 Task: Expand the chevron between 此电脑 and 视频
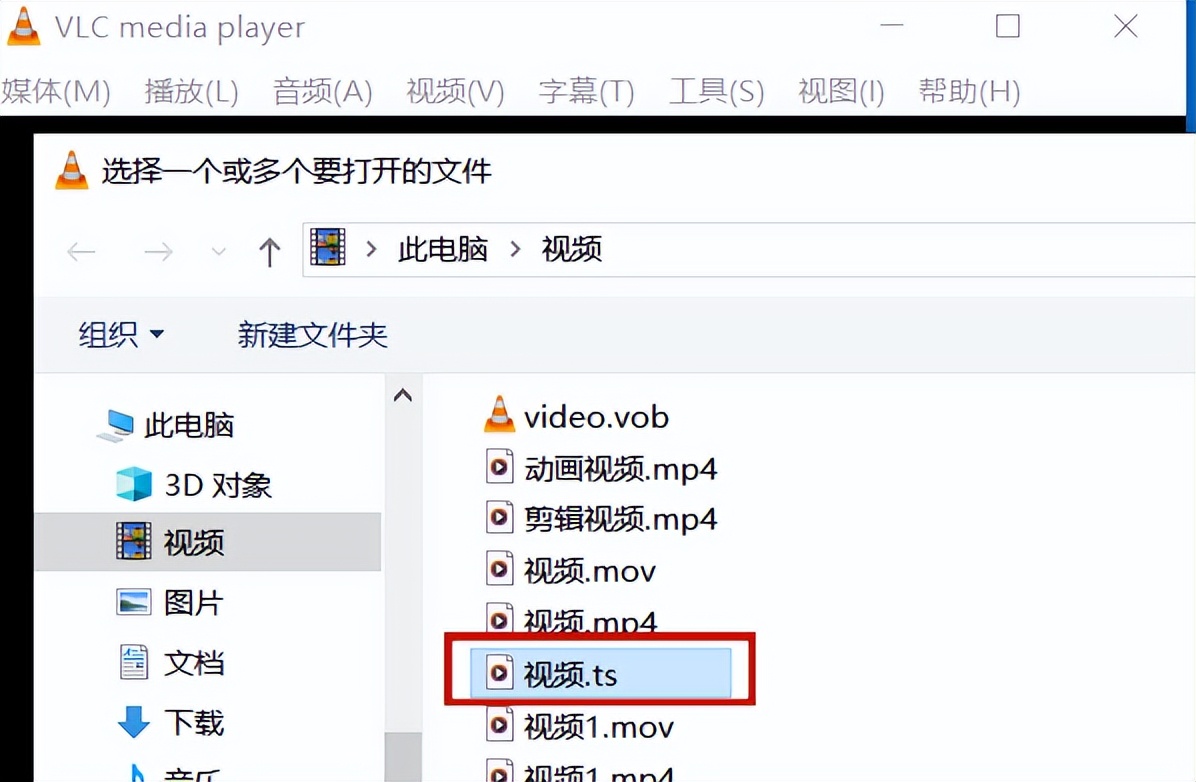point(516,249)
